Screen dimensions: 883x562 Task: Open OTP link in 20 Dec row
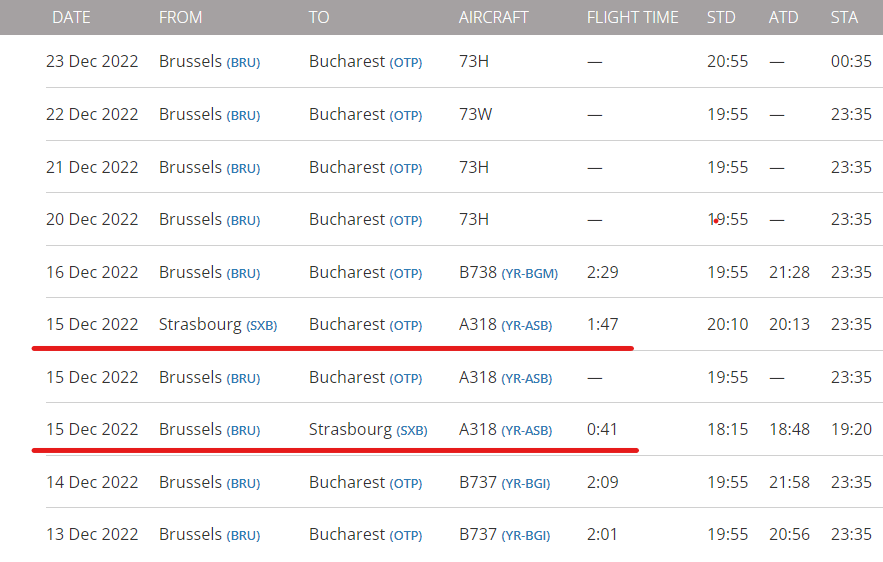405,220
